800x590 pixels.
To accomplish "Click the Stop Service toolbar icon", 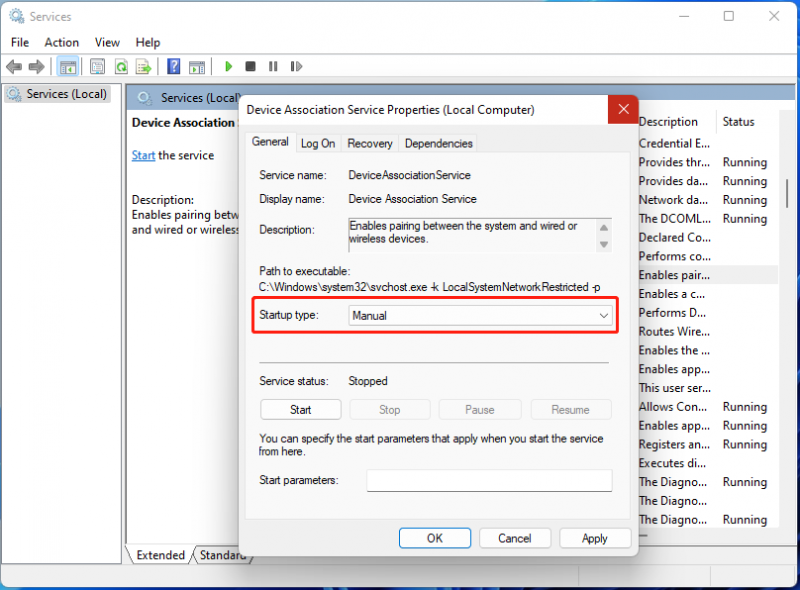I will coord(251,66).
